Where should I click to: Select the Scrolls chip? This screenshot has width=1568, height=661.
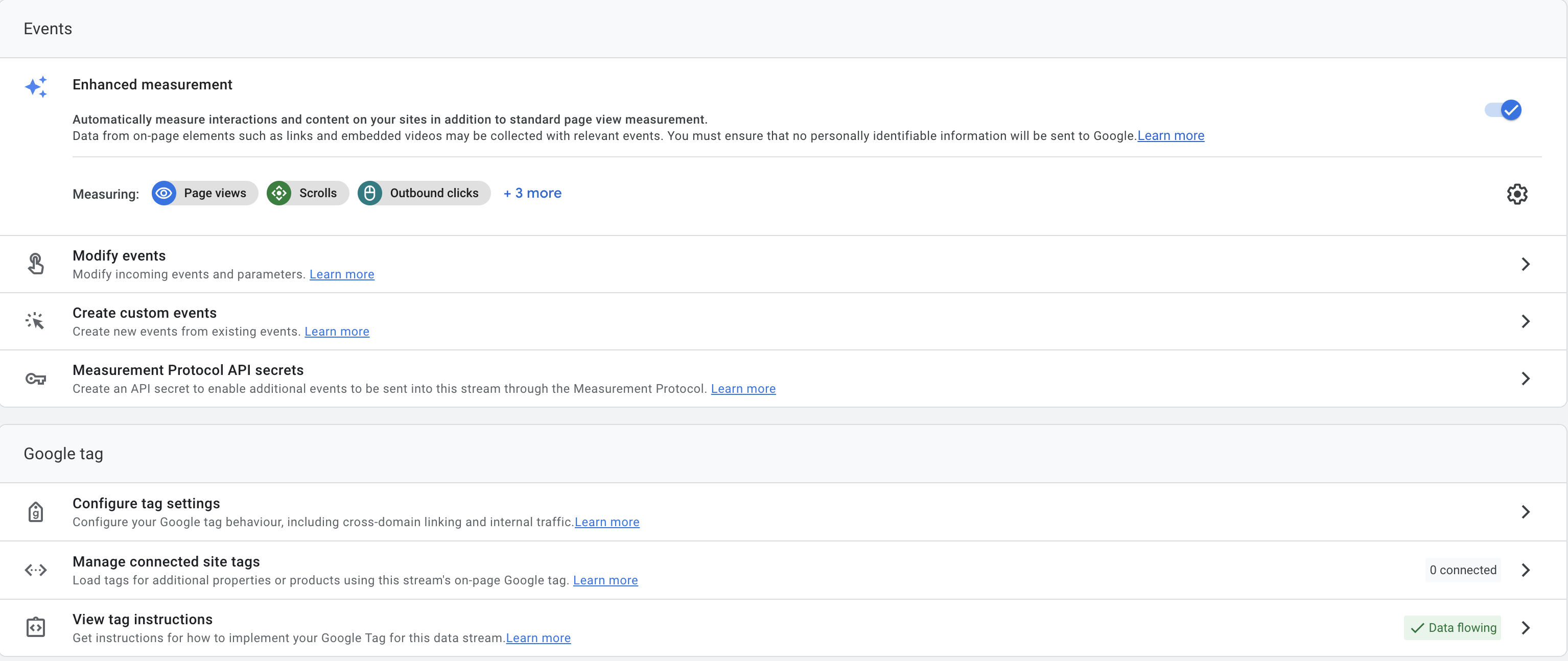pos(308,193)
